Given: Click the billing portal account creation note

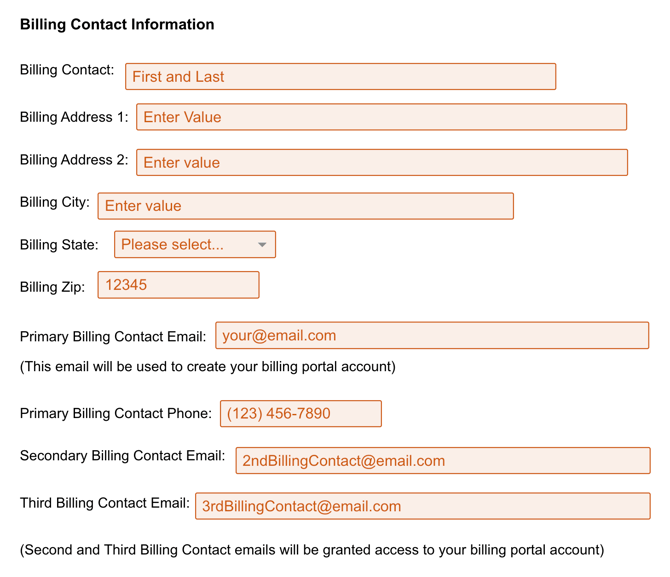Looking at the screenshot, I should pos(207,366).
